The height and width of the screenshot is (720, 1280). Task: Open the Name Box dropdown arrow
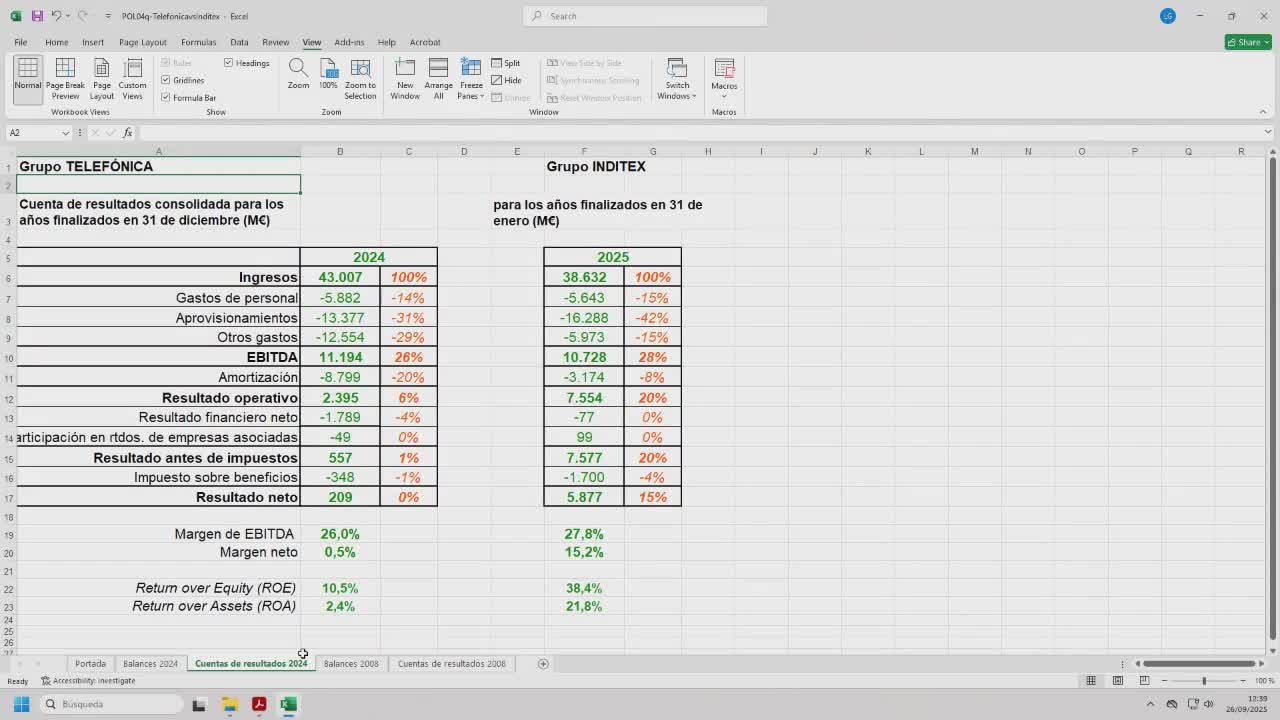(66, 132)
